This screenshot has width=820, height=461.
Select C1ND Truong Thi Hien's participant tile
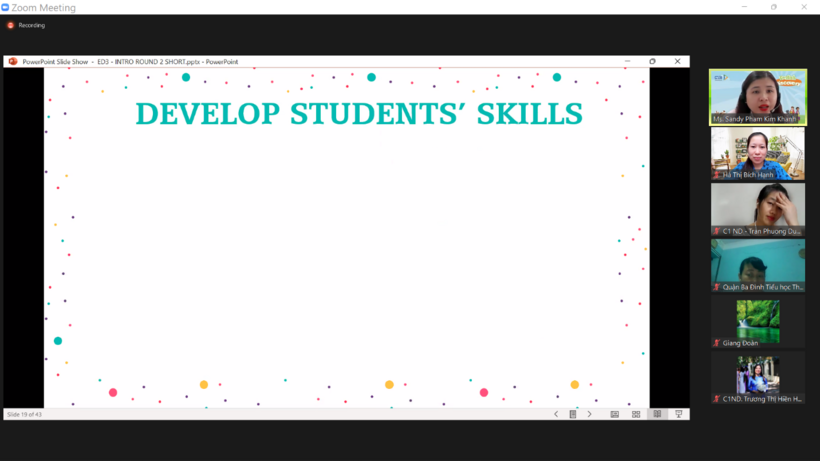pyautogui.click(x=757, y=378)
